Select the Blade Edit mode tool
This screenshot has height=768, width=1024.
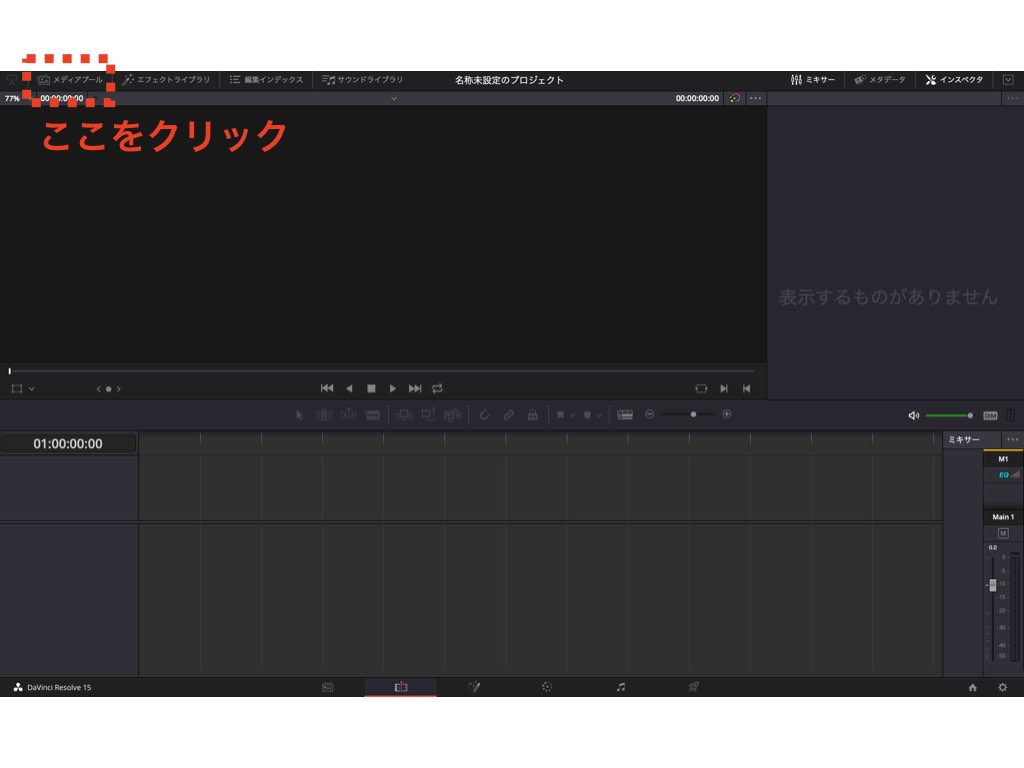point(372,414)
